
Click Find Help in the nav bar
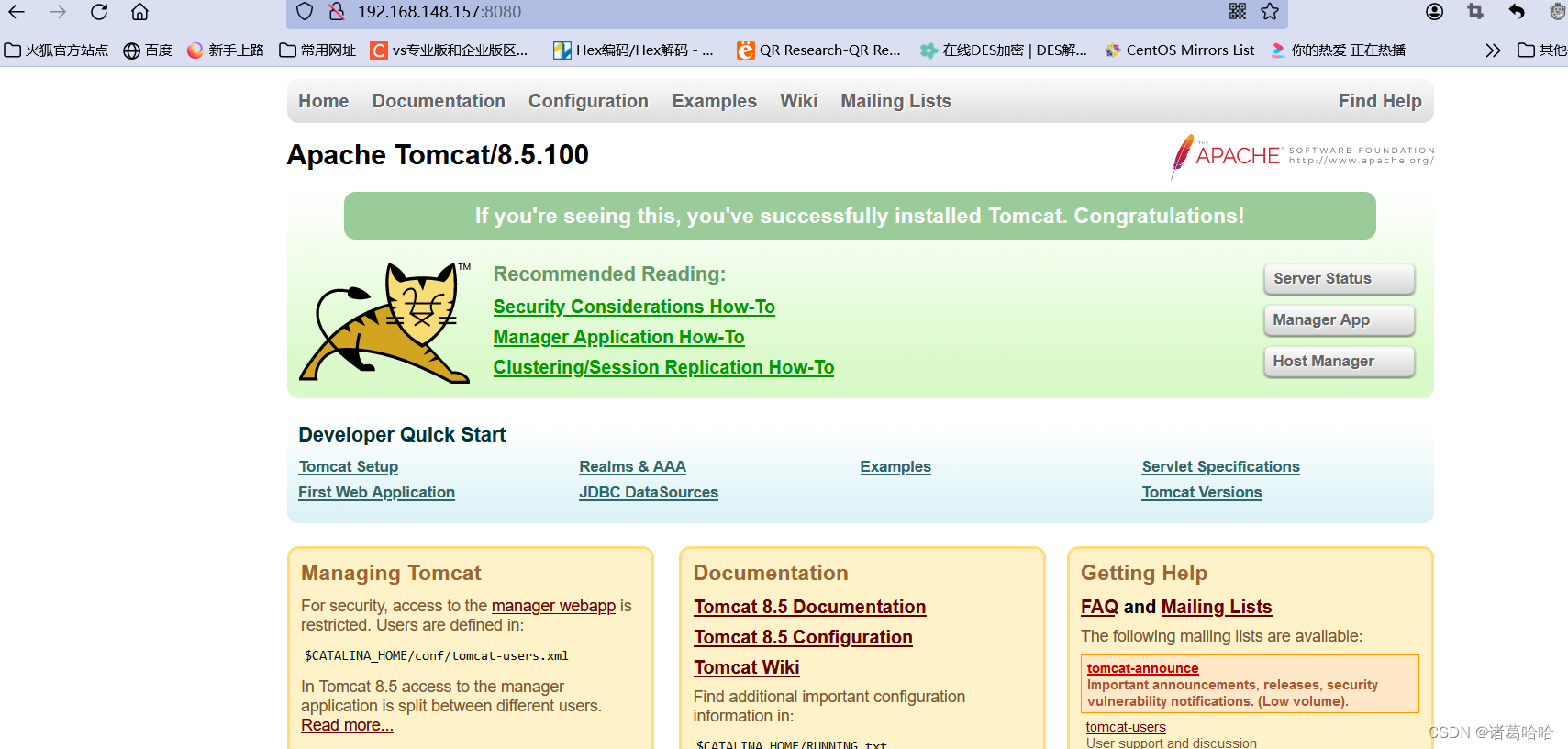tap(1380, 101)
